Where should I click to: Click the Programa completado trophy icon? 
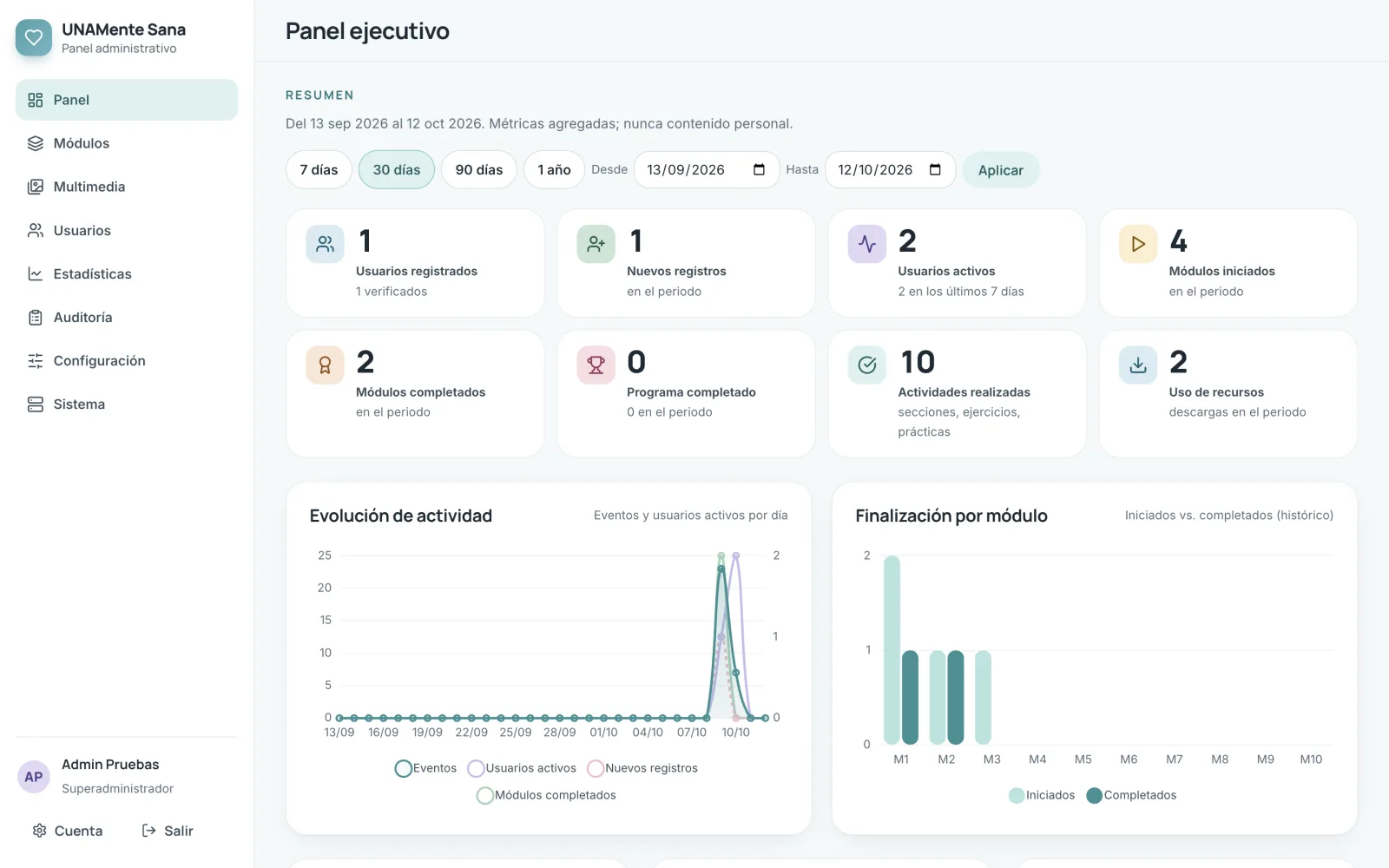click(x=596, y=365)
